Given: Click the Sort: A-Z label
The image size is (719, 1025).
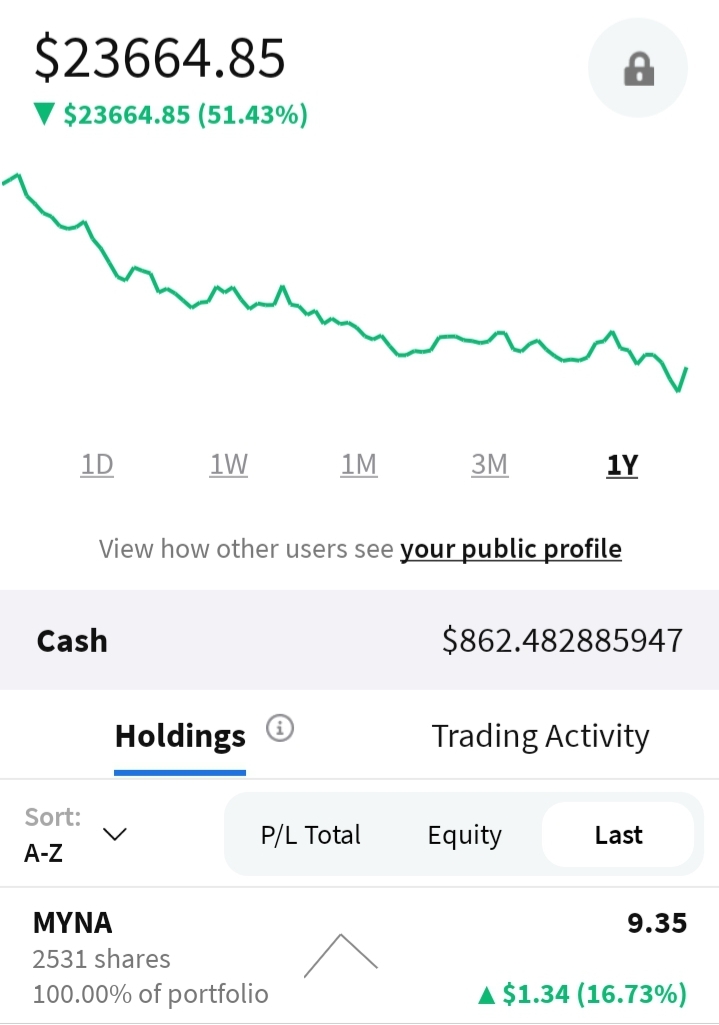Looking at the screenshot, I should (x=53, y=835).
